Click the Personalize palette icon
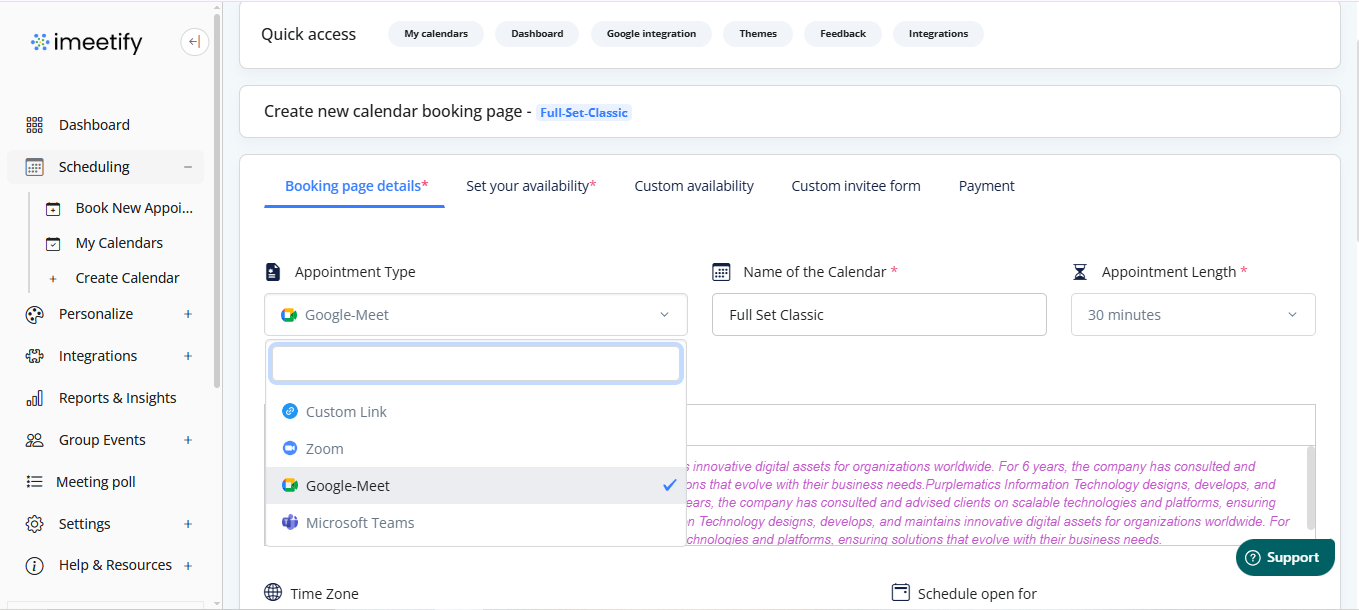 click(x=35, y=314)
